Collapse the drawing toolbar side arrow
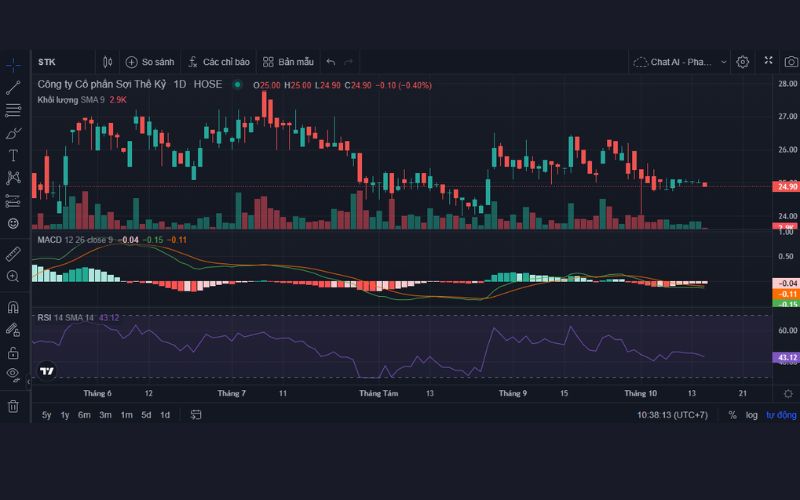 [29, 382]
